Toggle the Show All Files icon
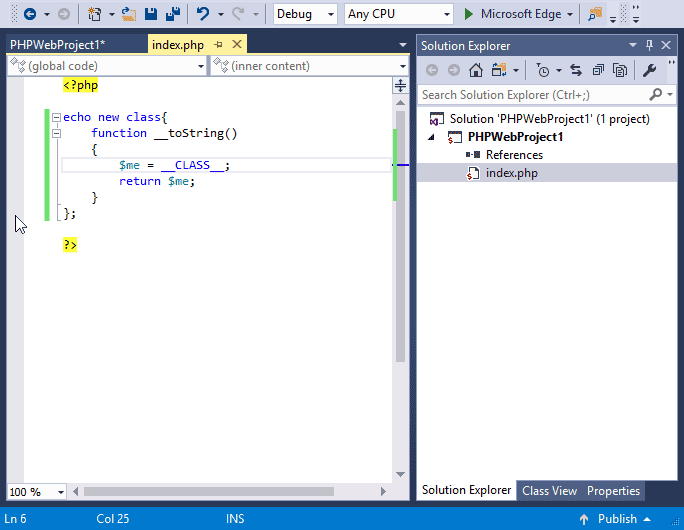 pyautogui.click(x=620, y=70)
